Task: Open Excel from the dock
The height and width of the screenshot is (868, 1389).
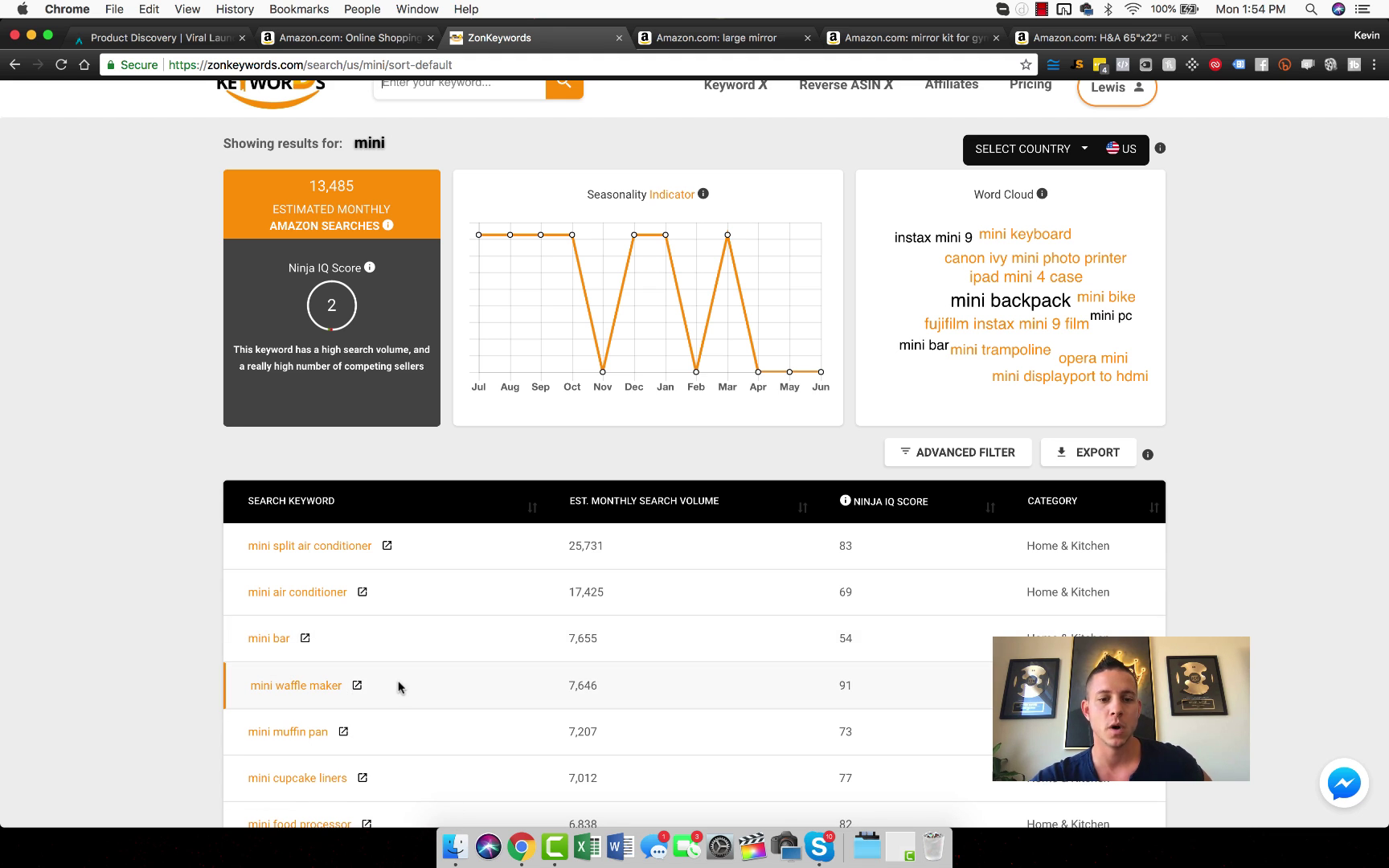Action: 588,846
